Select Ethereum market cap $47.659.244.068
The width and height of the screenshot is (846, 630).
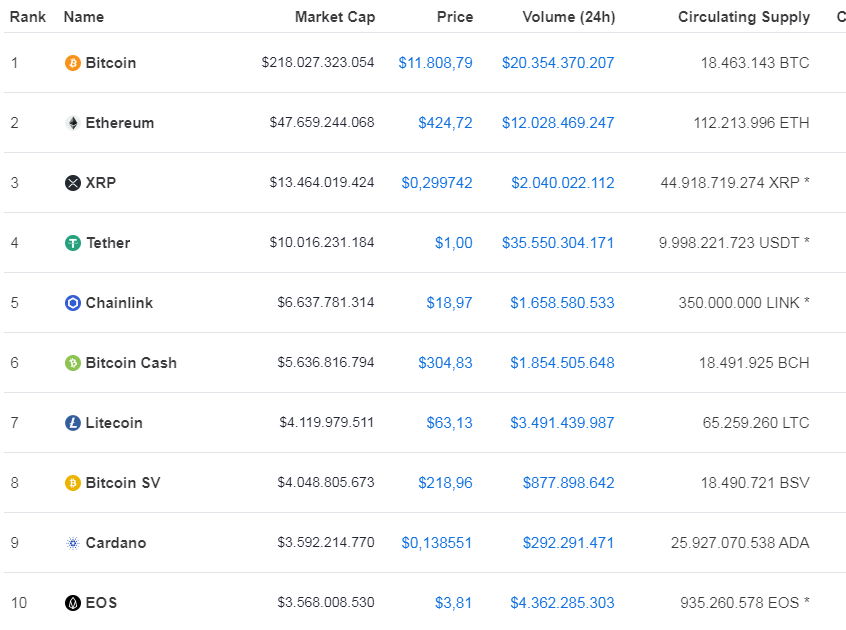(322, 122)
